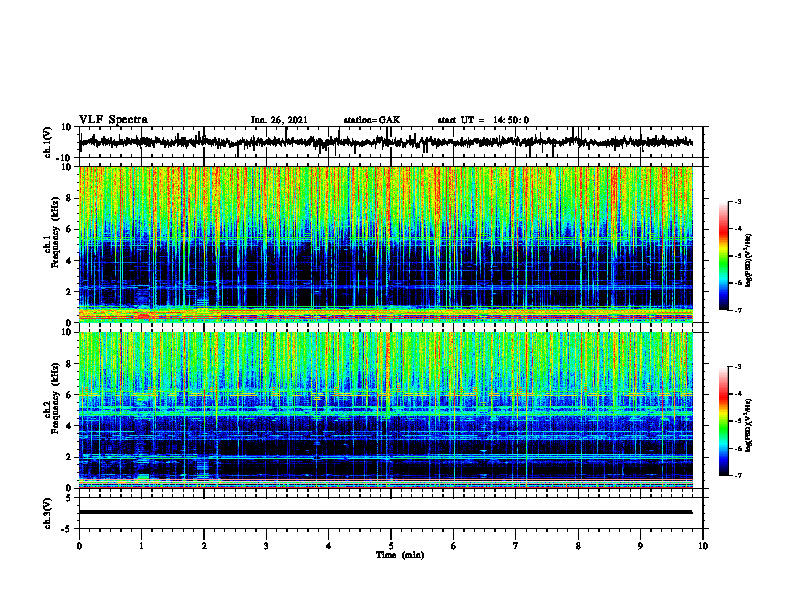Click the 'VLF Spectra' plot title
The height and width of the screenshot is (612, 792).
[x=113, y=119]
